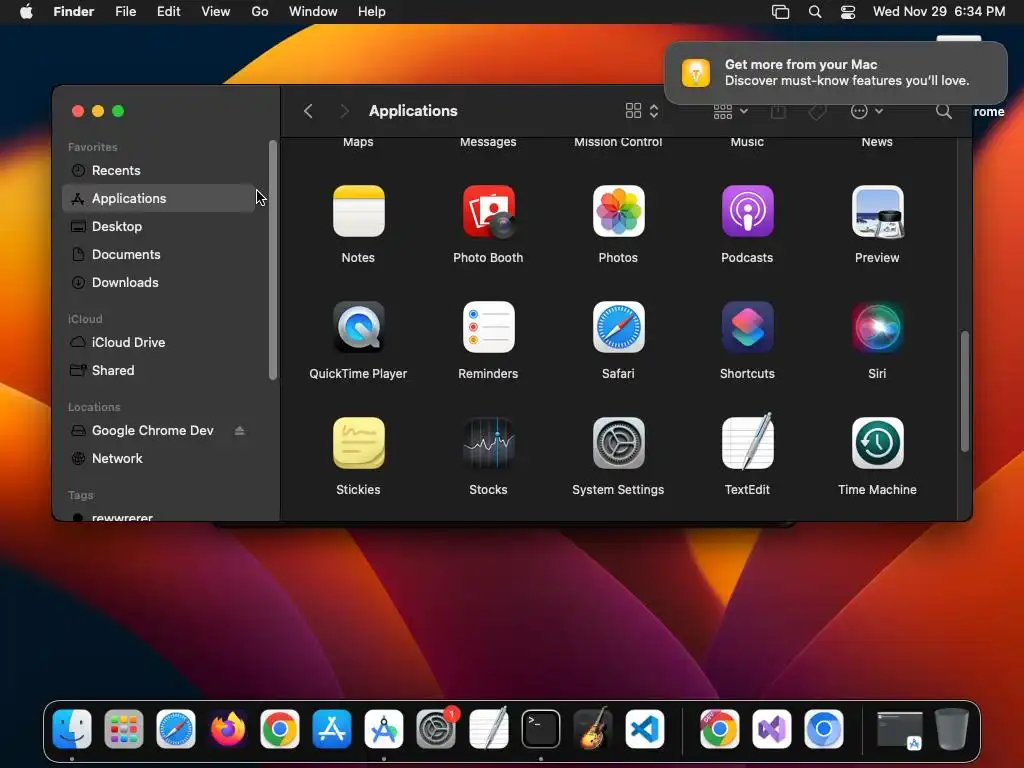1024x768 pixels.
Task: Open the App Store from the Dock
Action: coord(332,729)
